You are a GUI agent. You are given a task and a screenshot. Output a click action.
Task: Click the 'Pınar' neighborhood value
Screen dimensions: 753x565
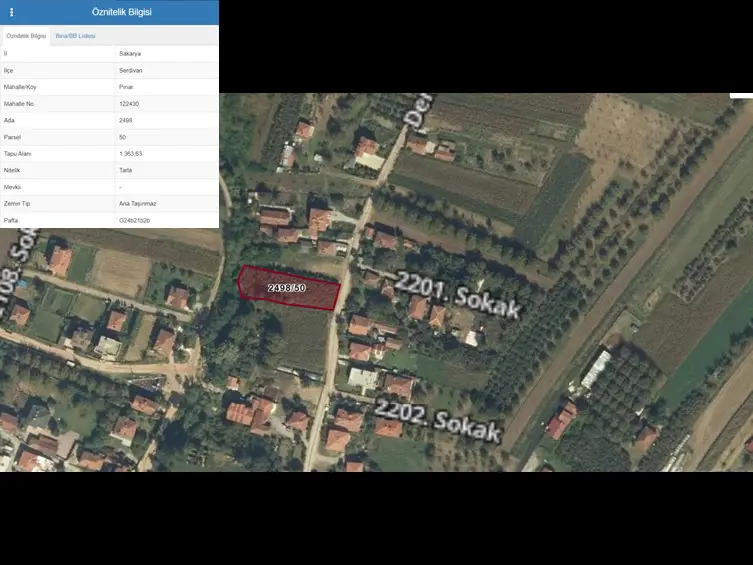tap(126, 87)
